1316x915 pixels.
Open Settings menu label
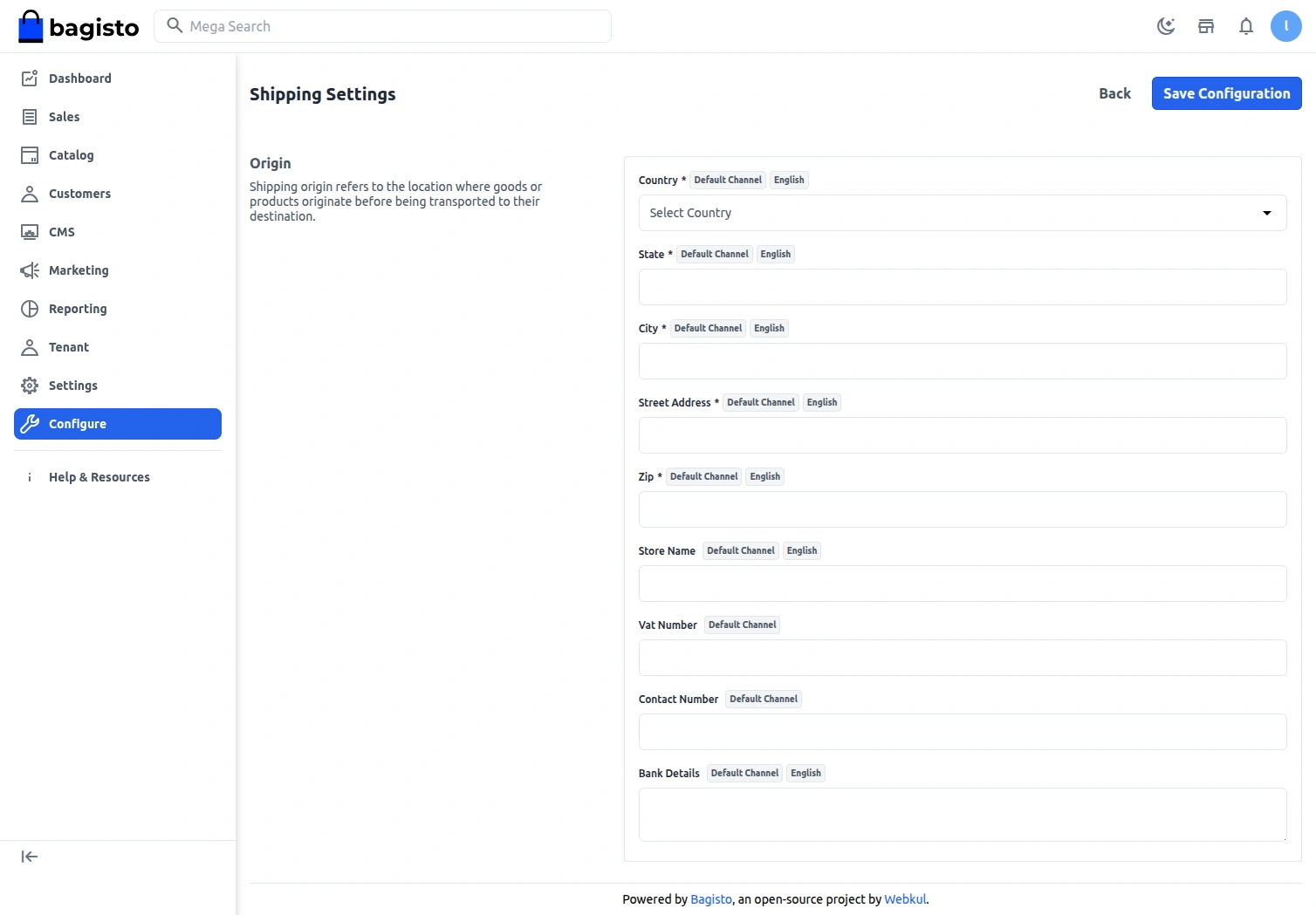coord(73,386)
